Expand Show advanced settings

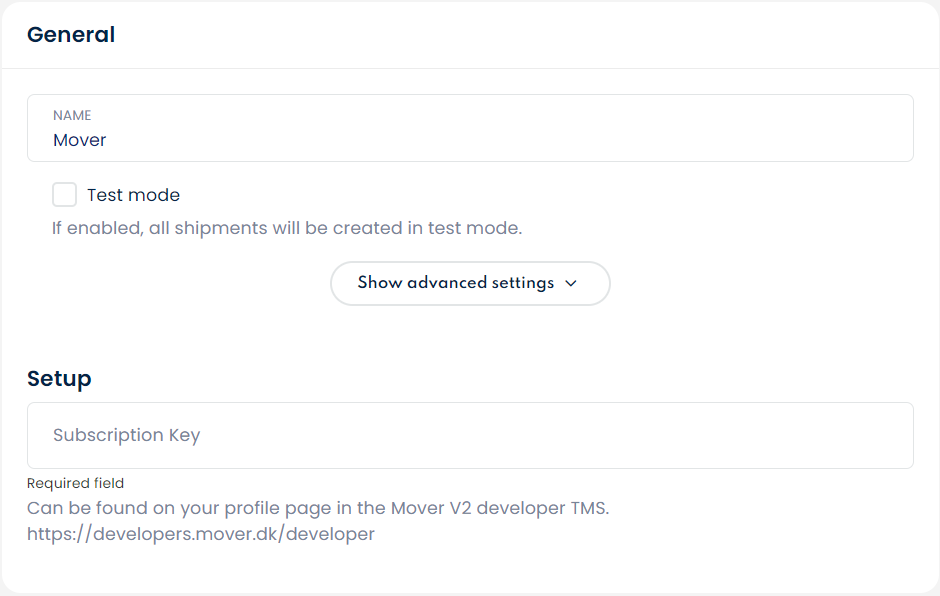pyautogui.click(x=469, y=283)
